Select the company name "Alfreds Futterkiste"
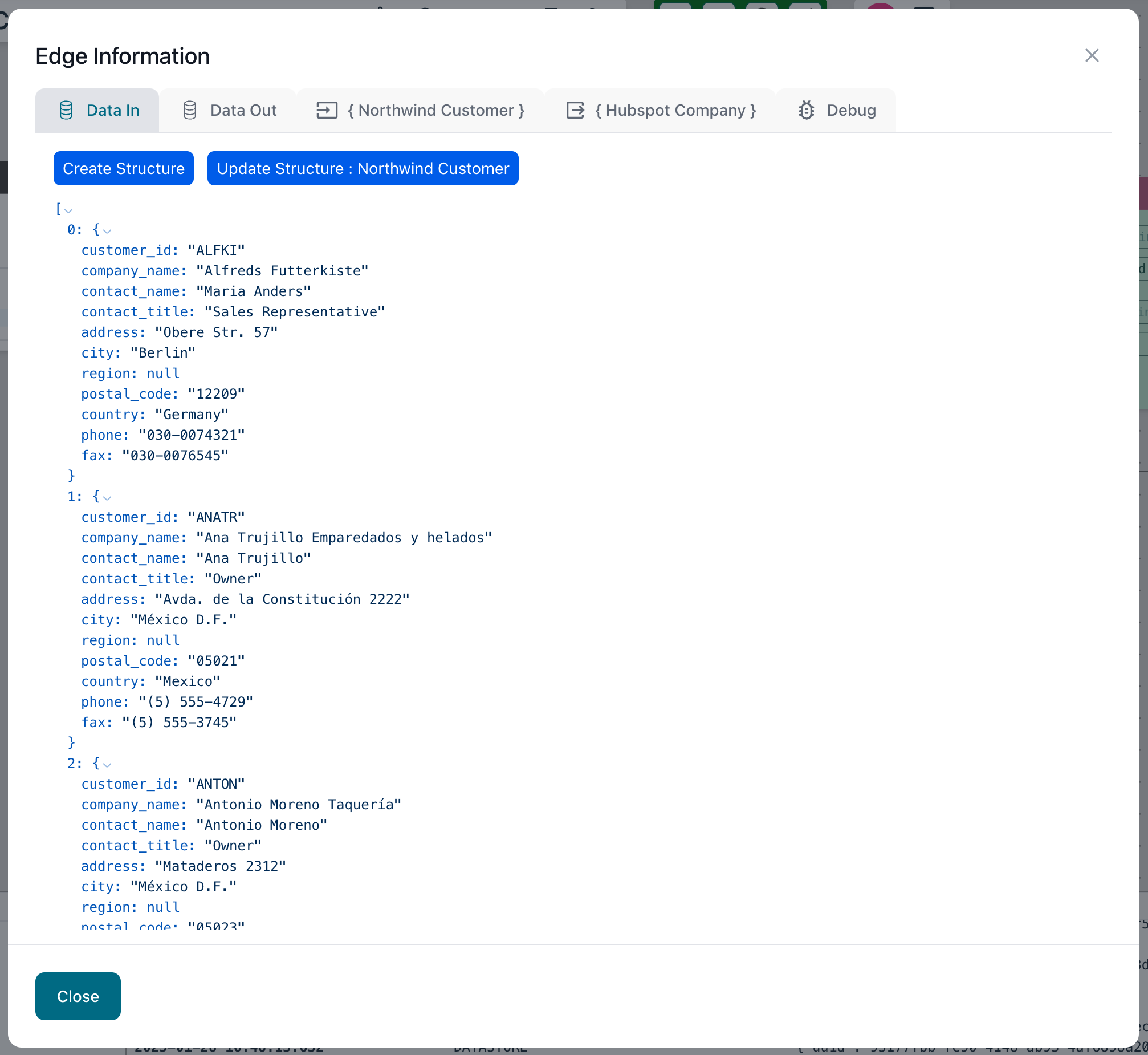Viewport: 1148px width, 1055px height. pos(282,271)
